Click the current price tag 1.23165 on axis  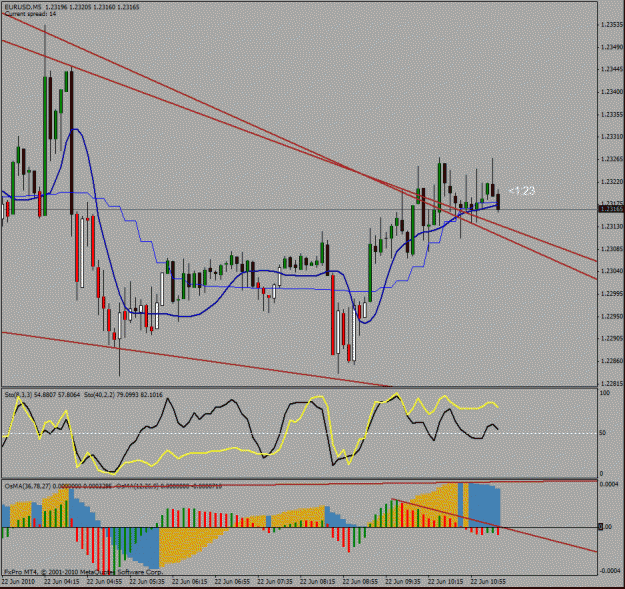tap(611, 209)
